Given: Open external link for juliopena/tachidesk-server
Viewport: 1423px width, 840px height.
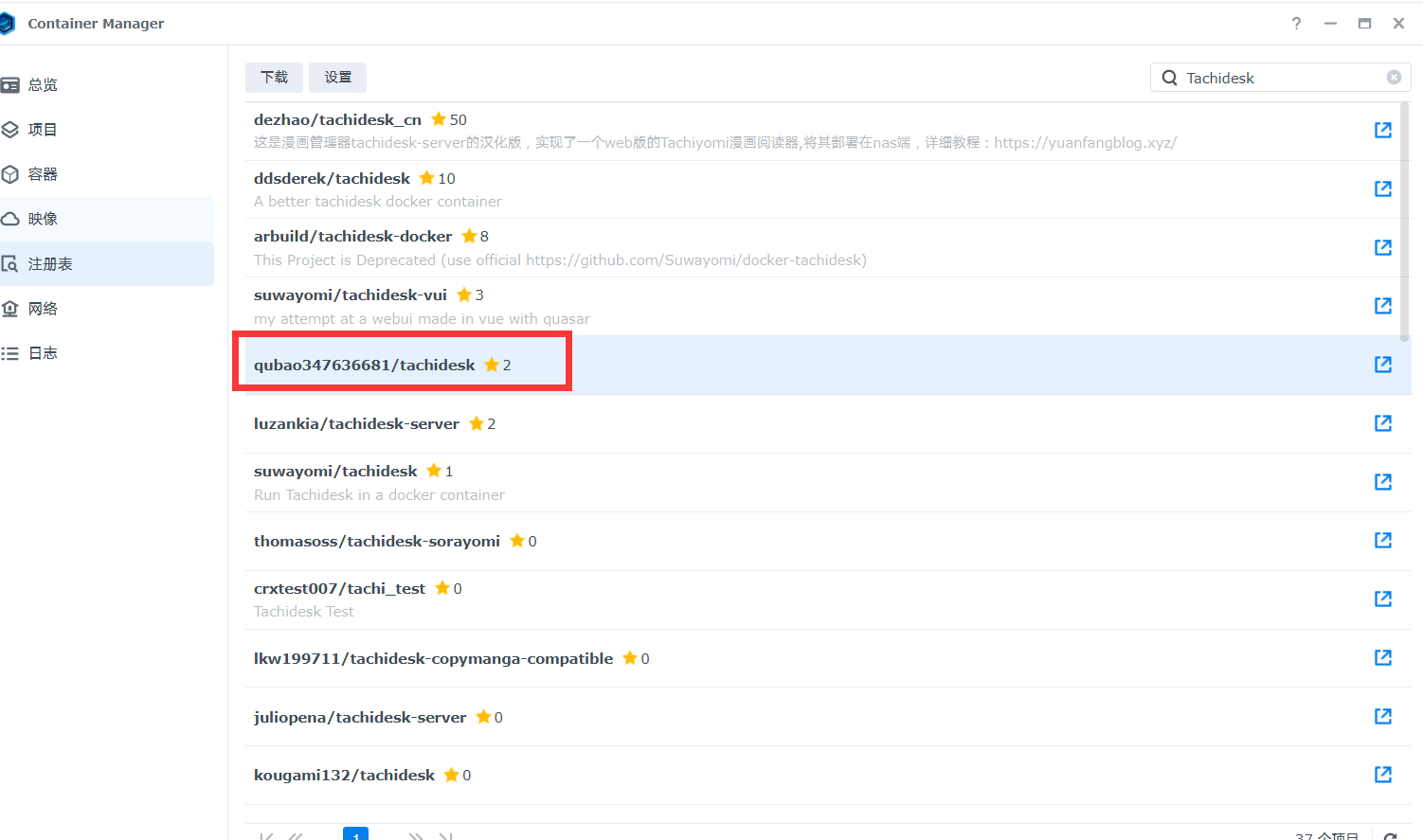Looking at the screenshot, I should click(1383, 717).
